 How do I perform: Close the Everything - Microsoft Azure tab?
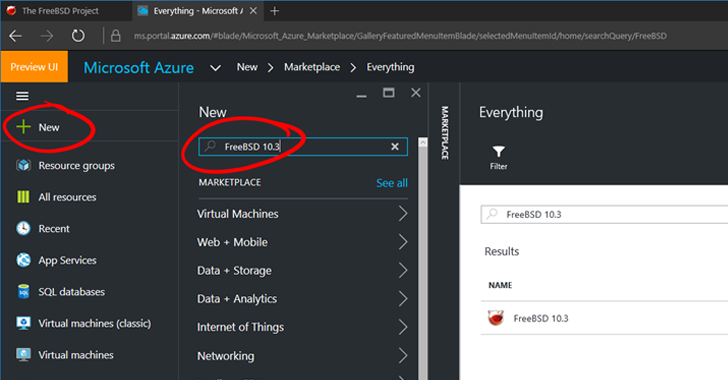253,11
